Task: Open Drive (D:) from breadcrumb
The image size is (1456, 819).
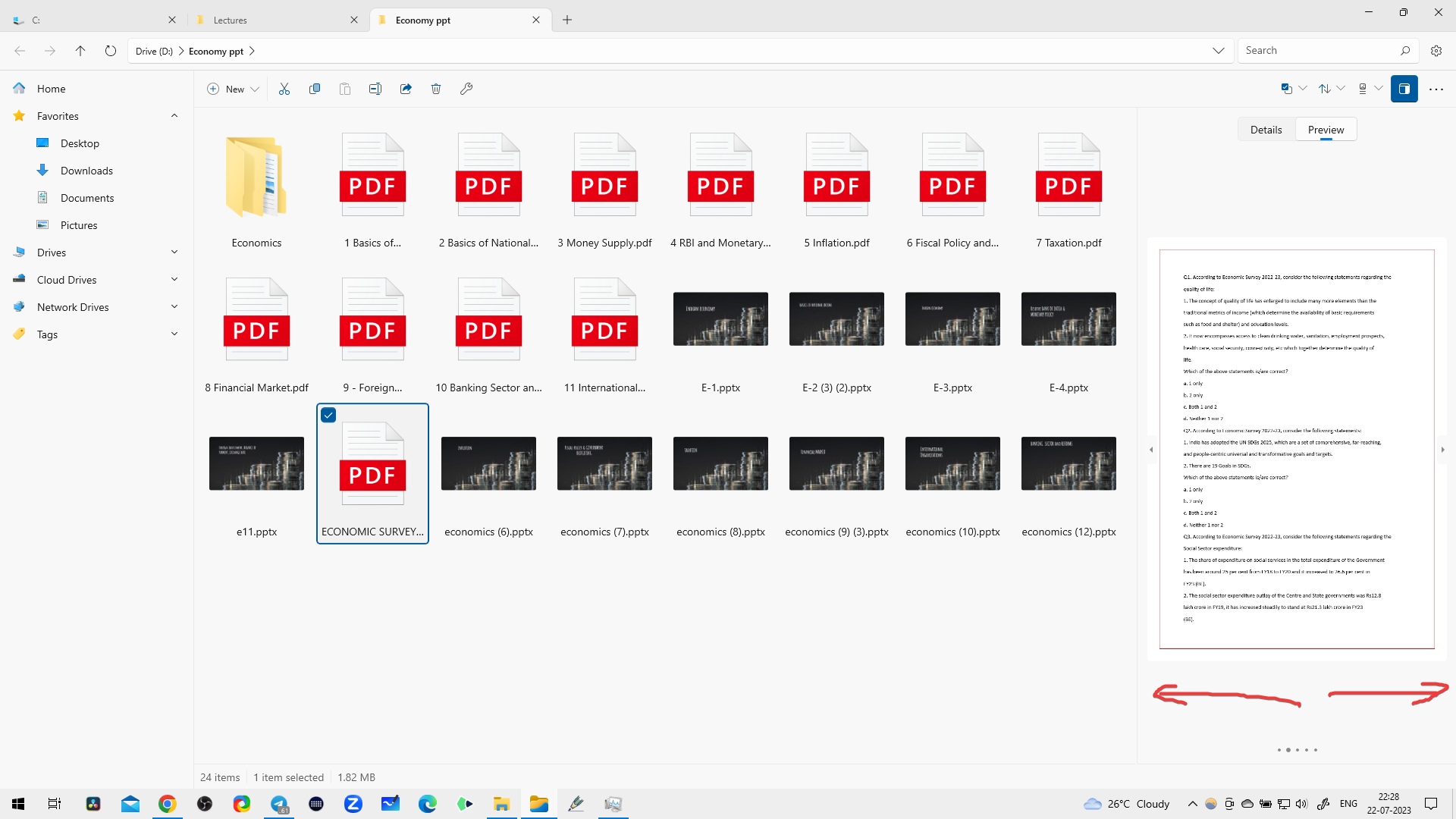Action: 153,51
